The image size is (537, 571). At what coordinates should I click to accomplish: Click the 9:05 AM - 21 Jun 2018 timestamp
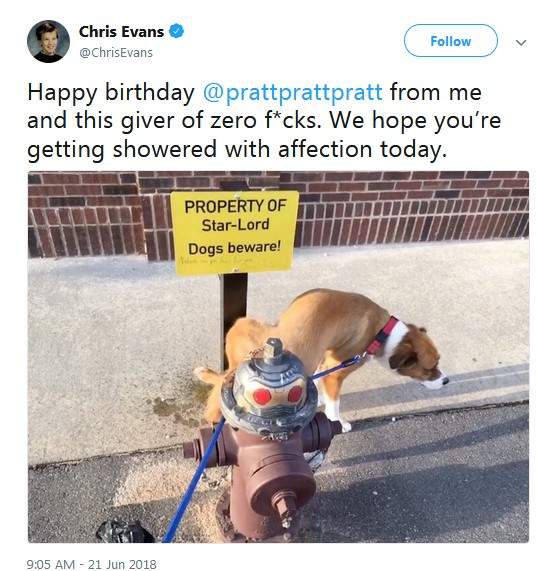tap(91, 564)
